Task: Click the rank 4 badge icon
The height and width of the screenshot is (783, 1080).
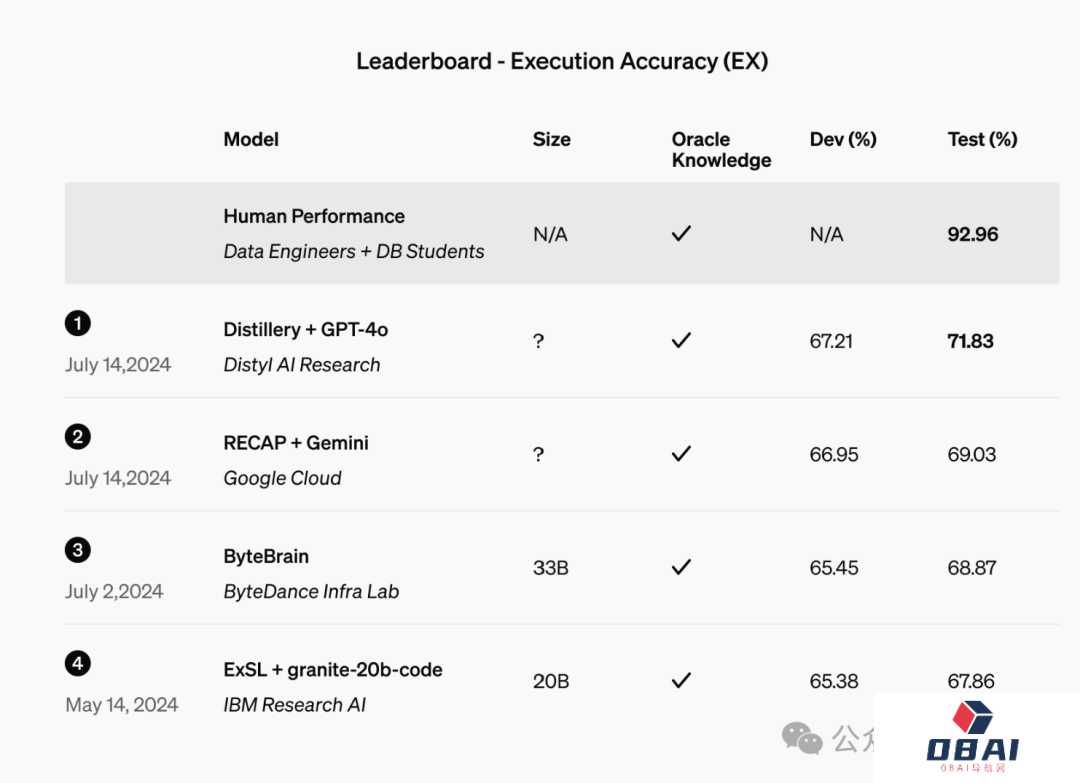Action: click(77, 663)
